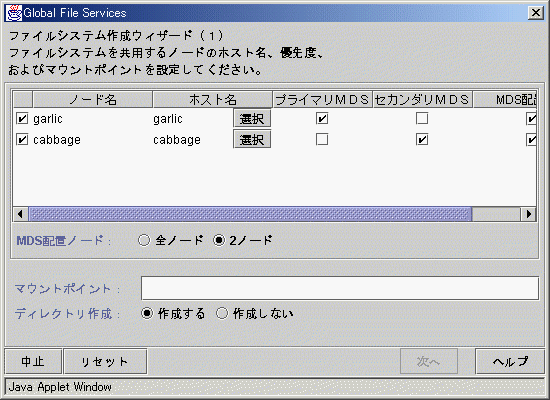Uncheck the garlic node row checkbox
This screenshot has height=400, width=550.
coord(22,119)
